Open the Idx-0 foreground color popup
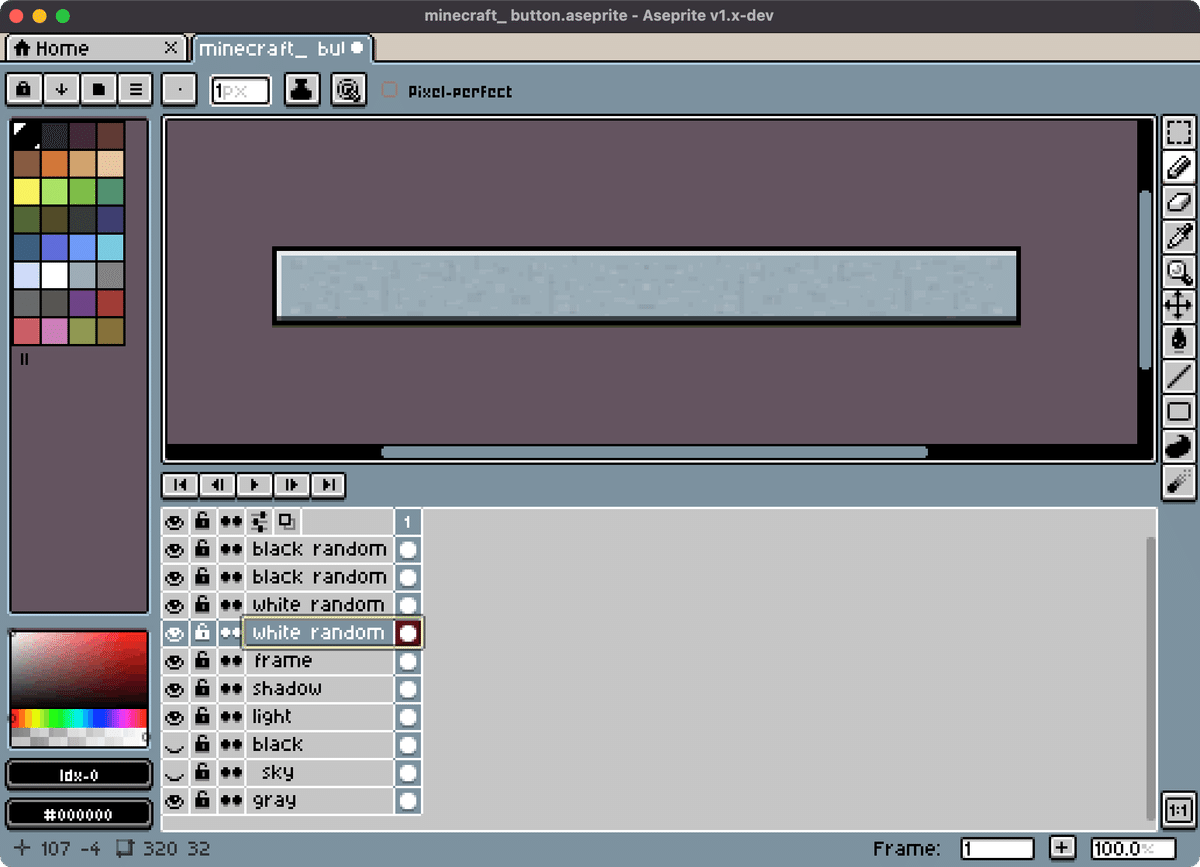Viewport: 1200px width, 867px height. 80,775
